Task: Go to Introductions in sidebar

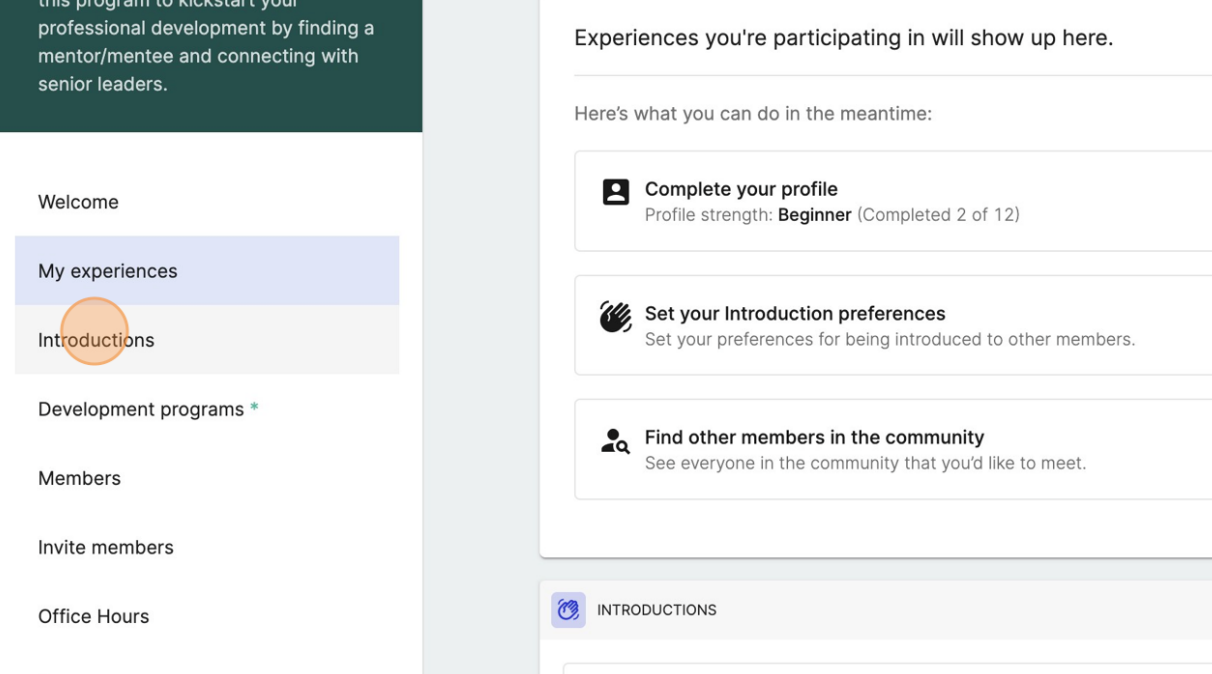Action: tap(207, 340)
